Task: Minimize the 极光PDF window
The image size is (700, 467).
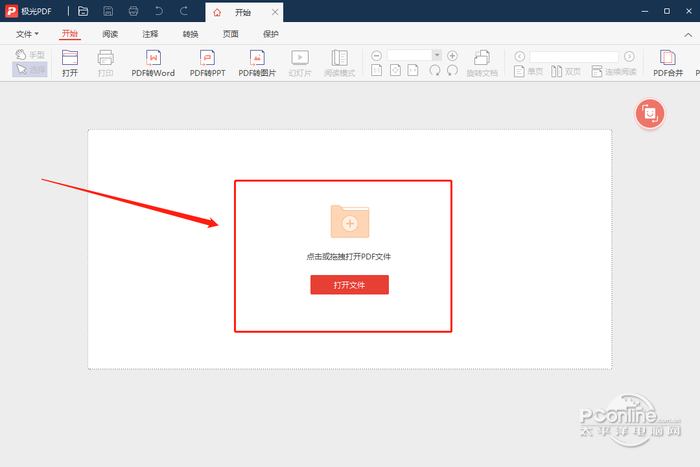Action: [645, 11]
